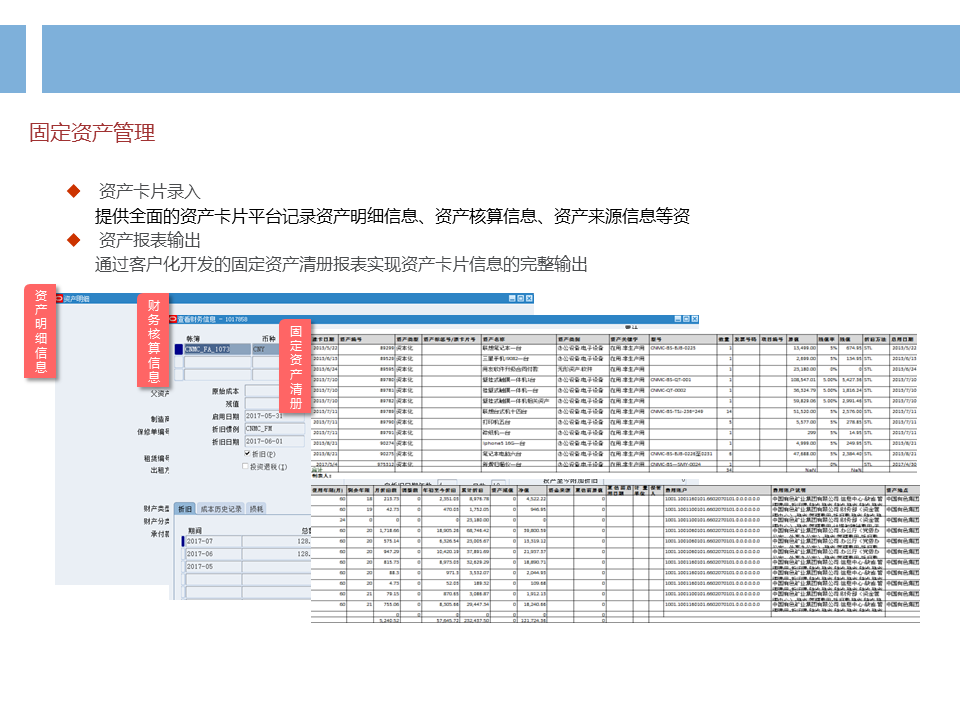The height and width of the screenshot is (720, 960).
Task: Click 折旧日期 field showing 2017-06-01
Action: [x=274, y=441]
